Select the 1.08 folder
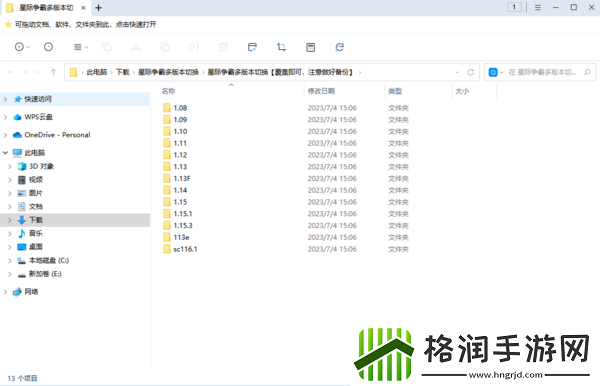Image resolution: width=600 pixels, height=386 pixels. [x=180, y=108]
